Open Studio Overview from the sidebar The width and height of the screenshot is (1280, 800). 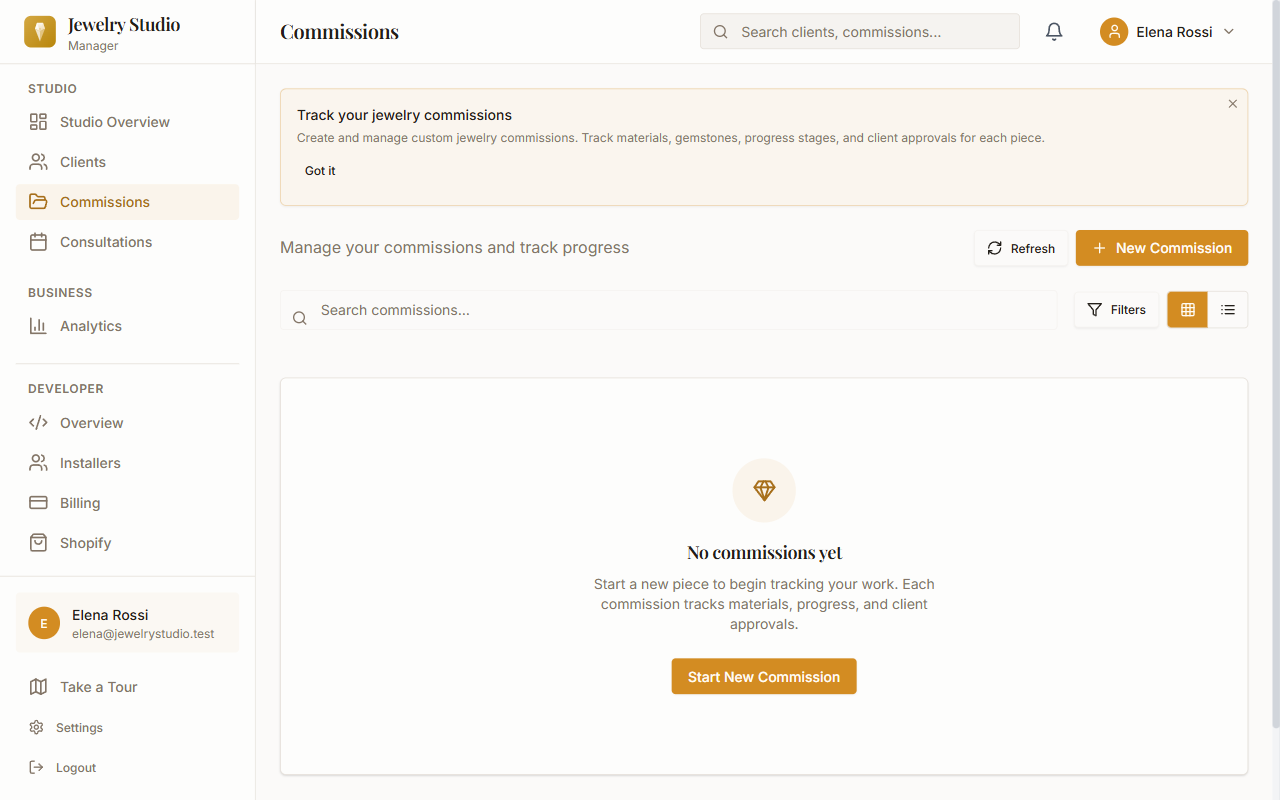click(x=114, y=121)
